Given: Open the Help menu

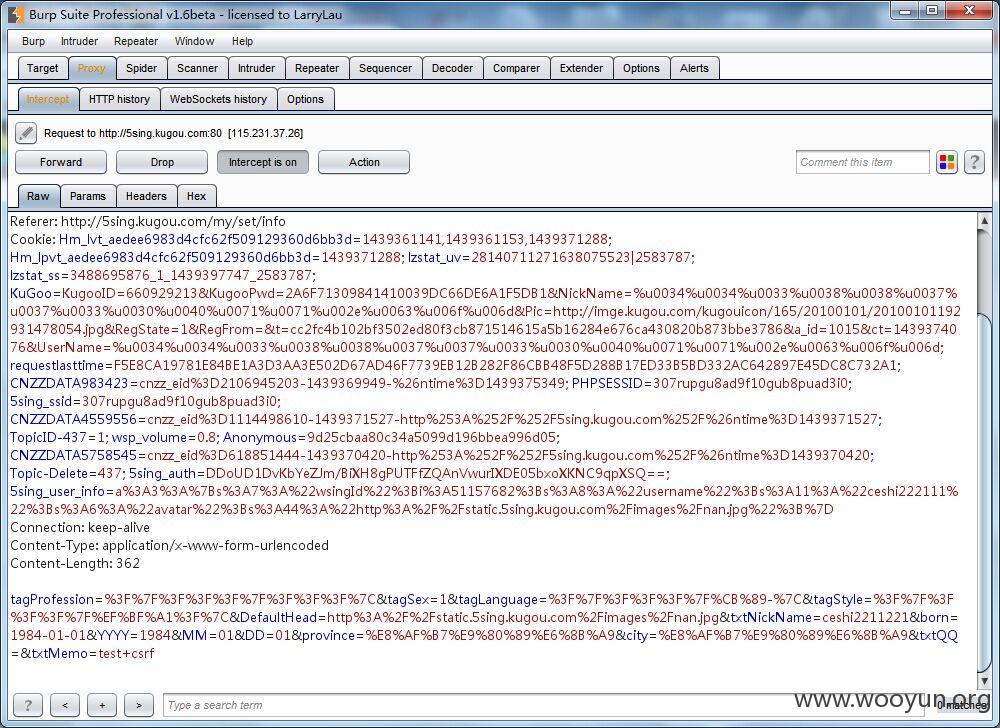Looking at the screenshot, I should click(242, 41).
